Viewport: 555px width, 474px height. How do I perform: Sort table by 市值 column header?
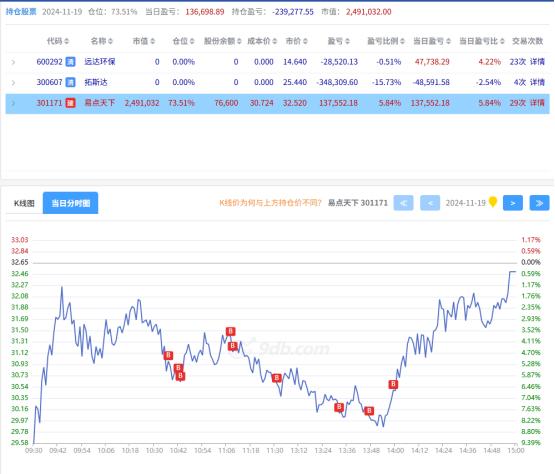click(x=144, y=41)
